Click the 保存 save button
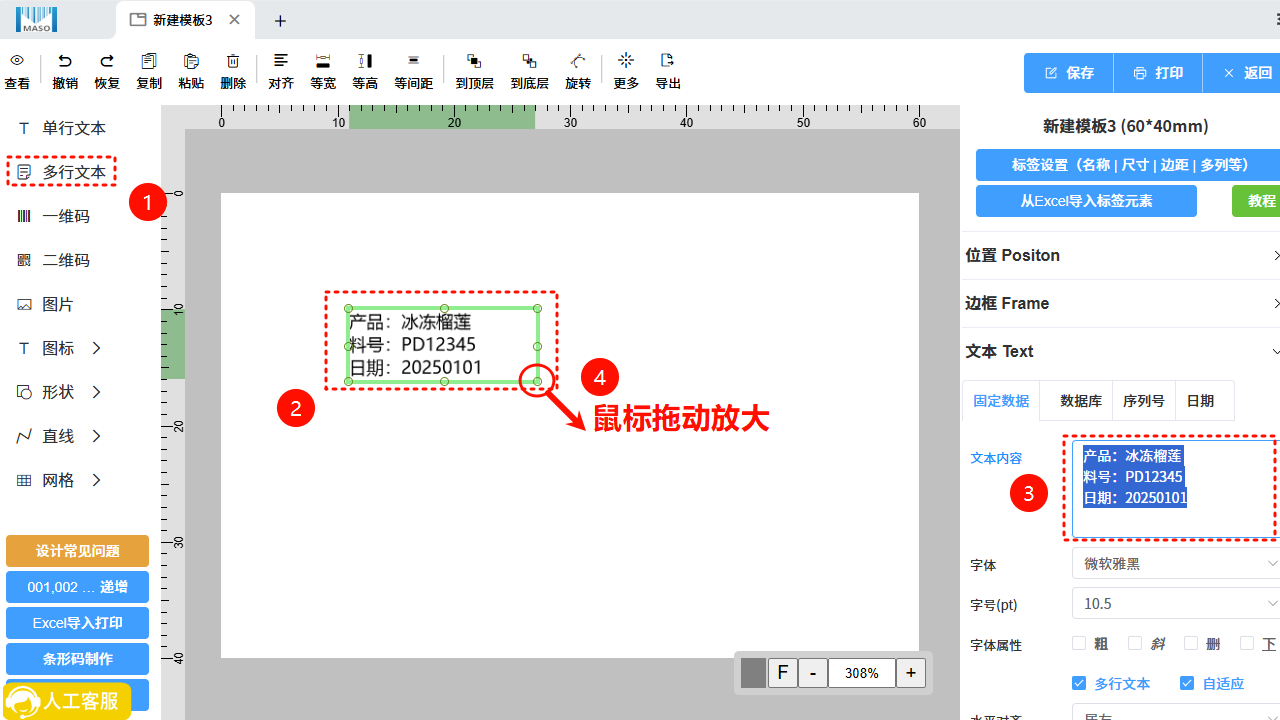1280x720 pixels. [1069, 73]
